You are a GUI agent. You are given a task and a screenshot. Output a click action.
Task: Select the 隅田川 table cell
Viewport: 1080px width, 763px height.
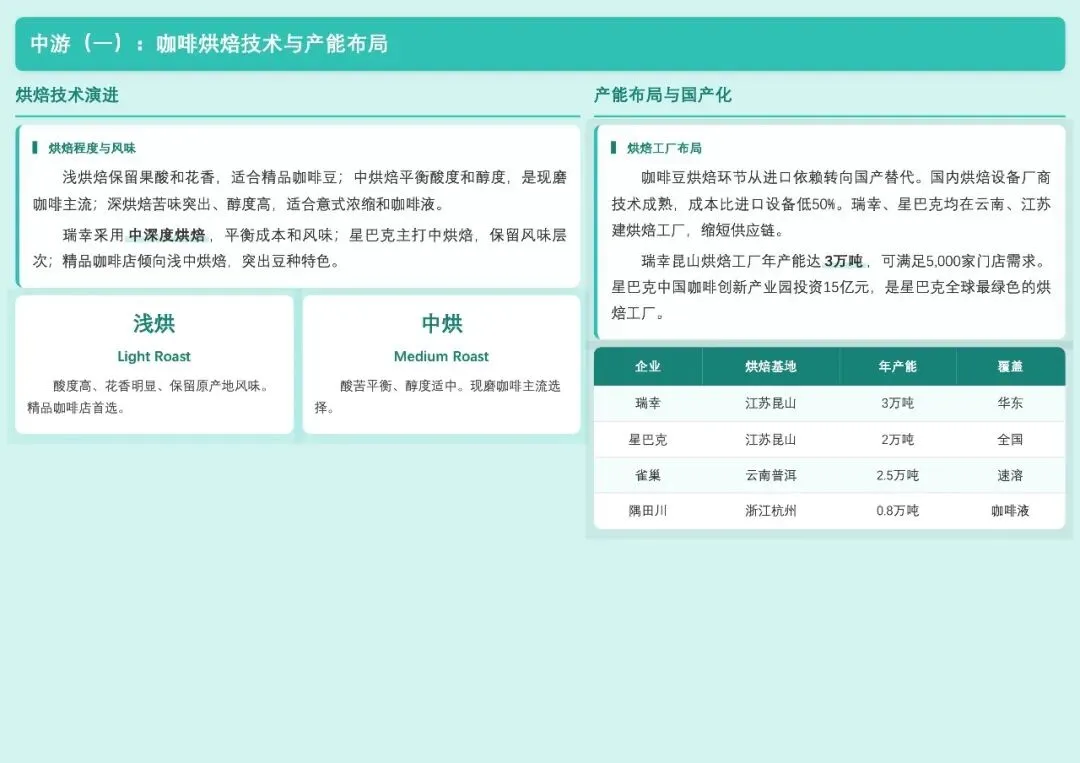click(x=647, y=511)
